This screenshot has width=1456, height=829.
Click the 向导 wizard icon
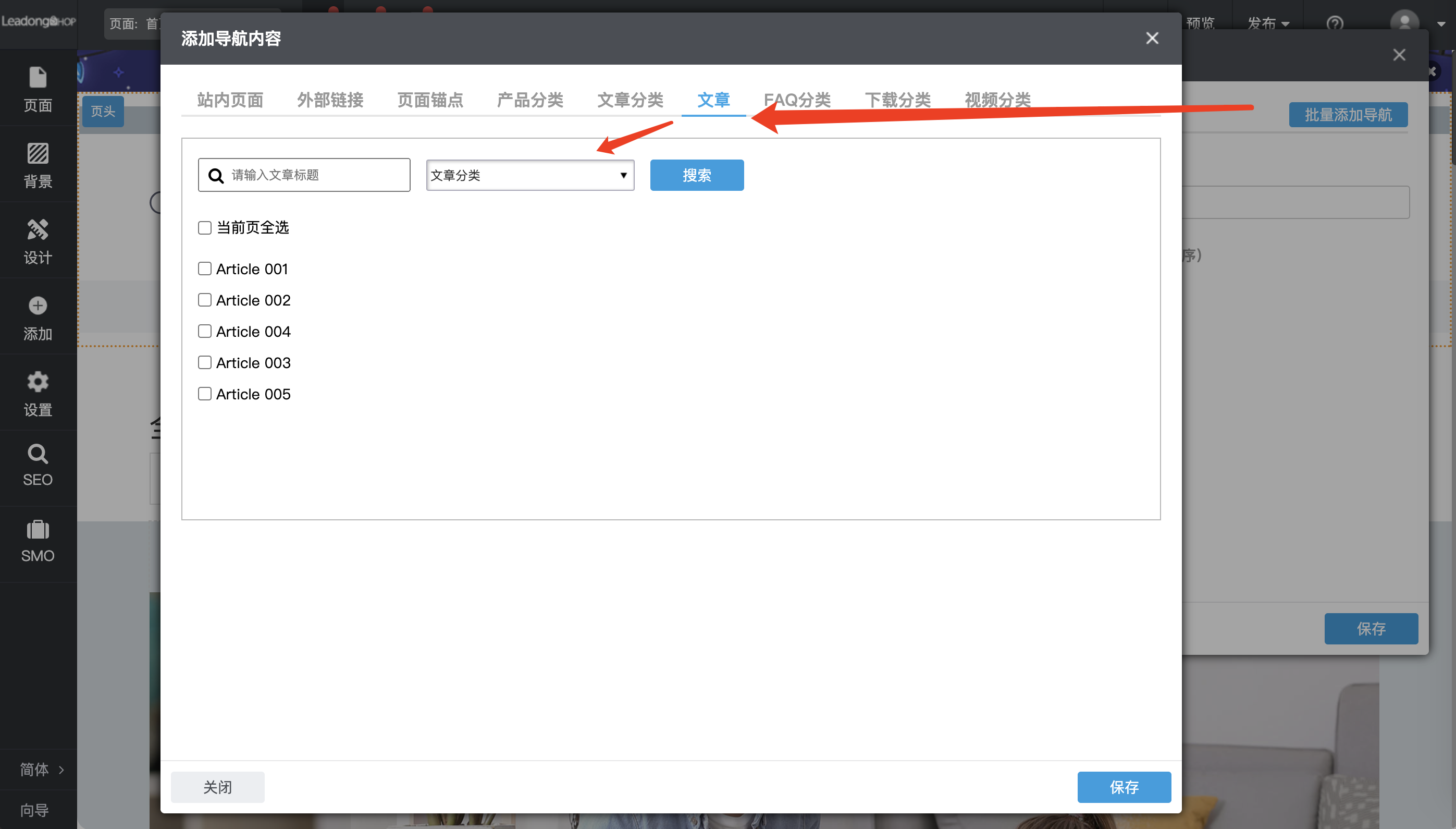pyautogui.click(x=35, y=809)
